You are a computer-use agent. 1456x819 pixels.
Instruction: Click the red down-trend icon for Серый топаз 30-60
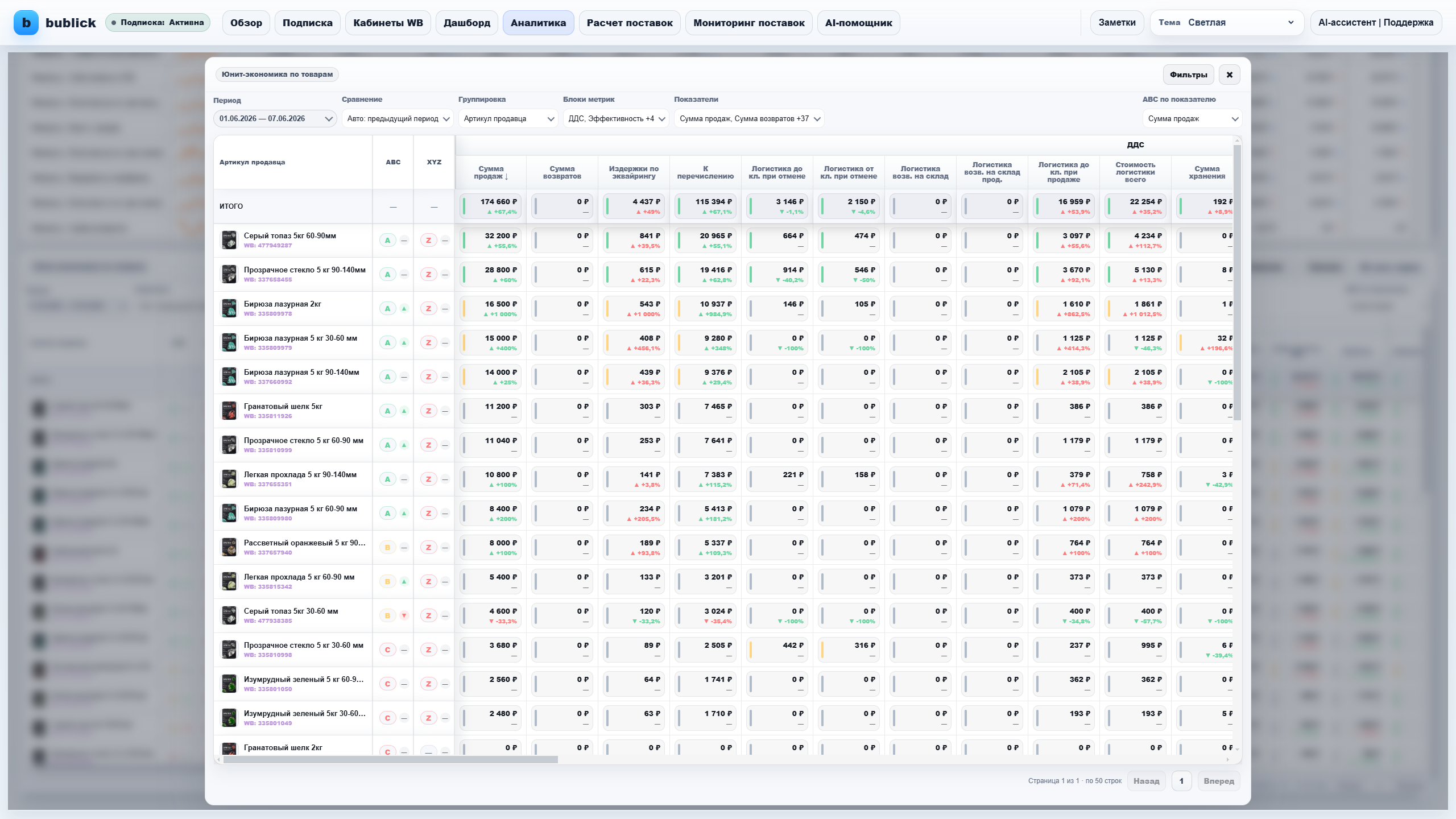point(404,615)
